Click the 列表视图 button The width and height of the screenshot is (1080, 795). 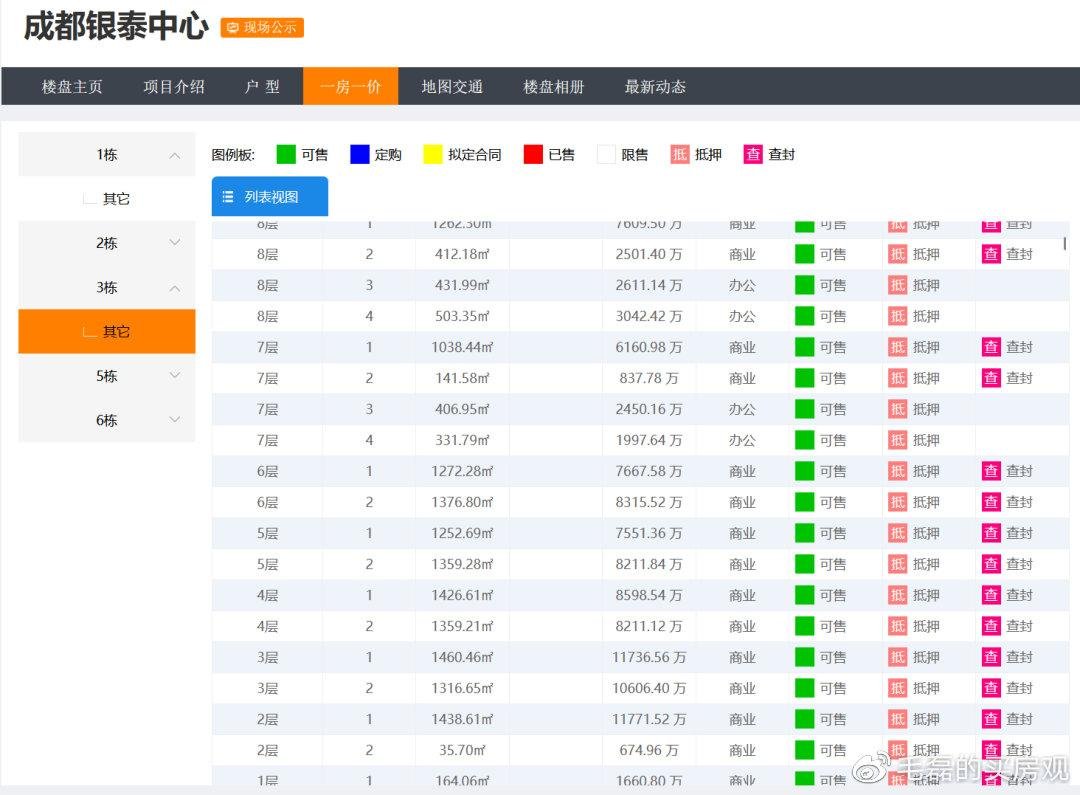(x=270, y=196)
